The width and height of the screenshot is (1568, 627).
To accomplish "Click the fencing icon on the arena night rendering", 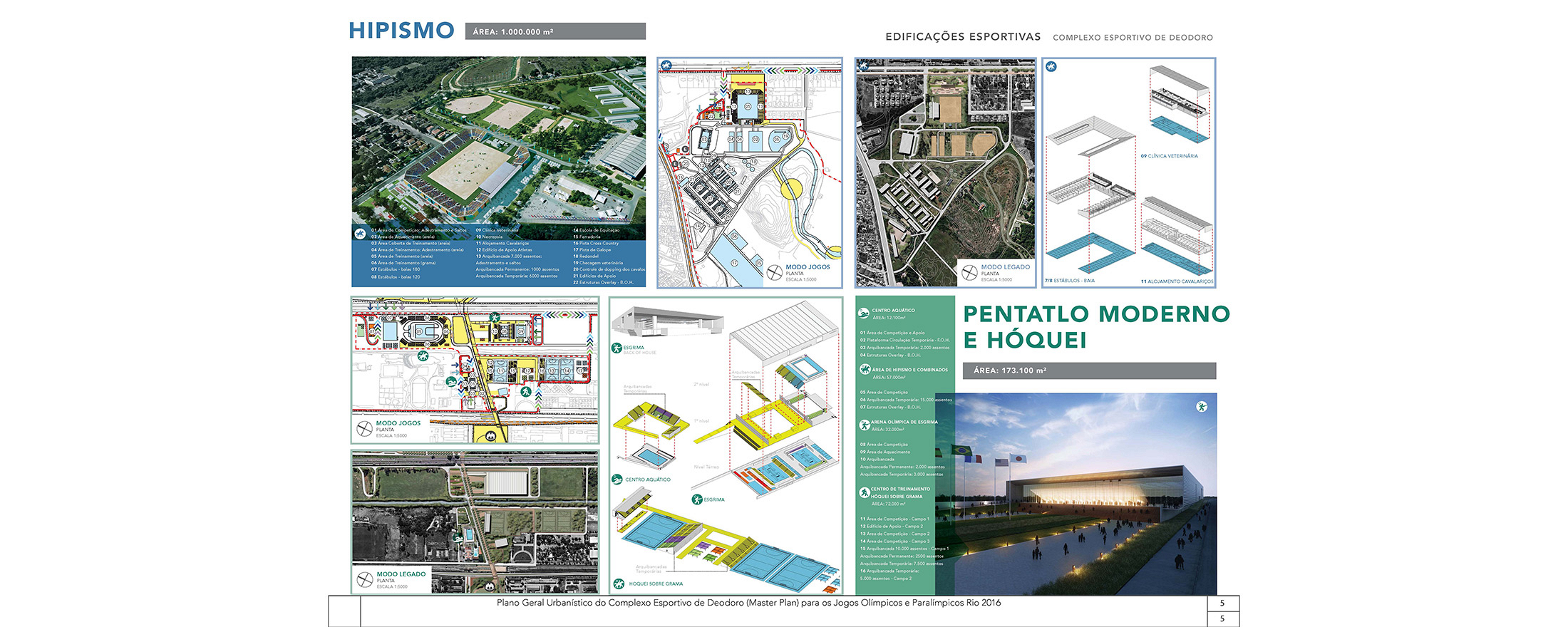I will tap(1202, 407).
